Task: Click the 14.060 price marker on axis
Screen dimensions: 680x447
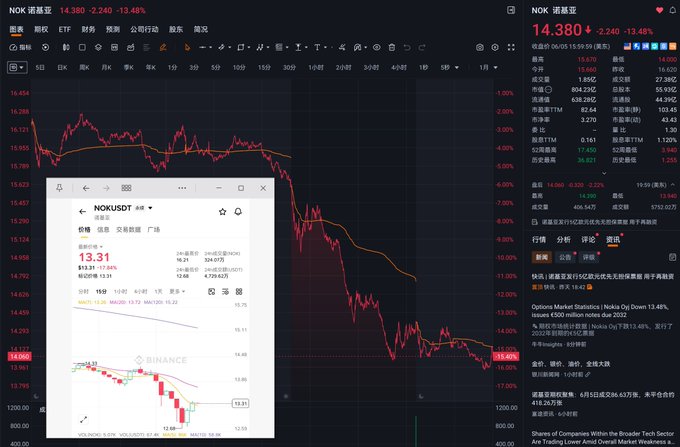Action: click(x=20, y=356)
